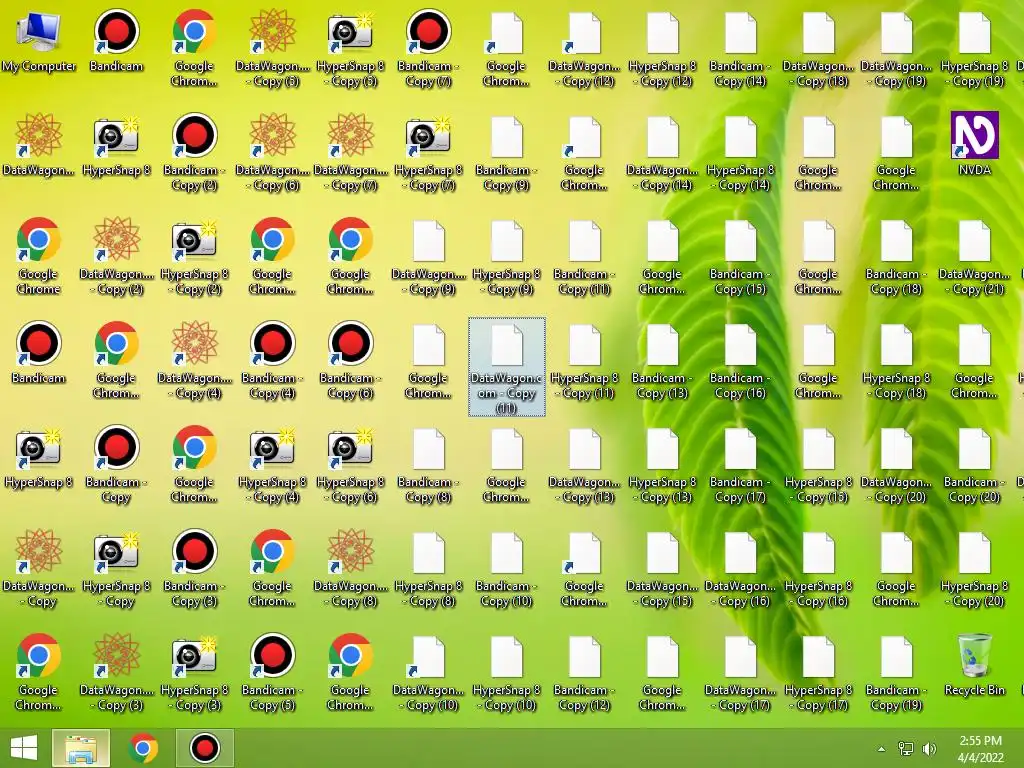Select HyperSnap 8 - Copy (4) shortcut
This screenshot has height=768, width=1024.
tap(272, 465)
